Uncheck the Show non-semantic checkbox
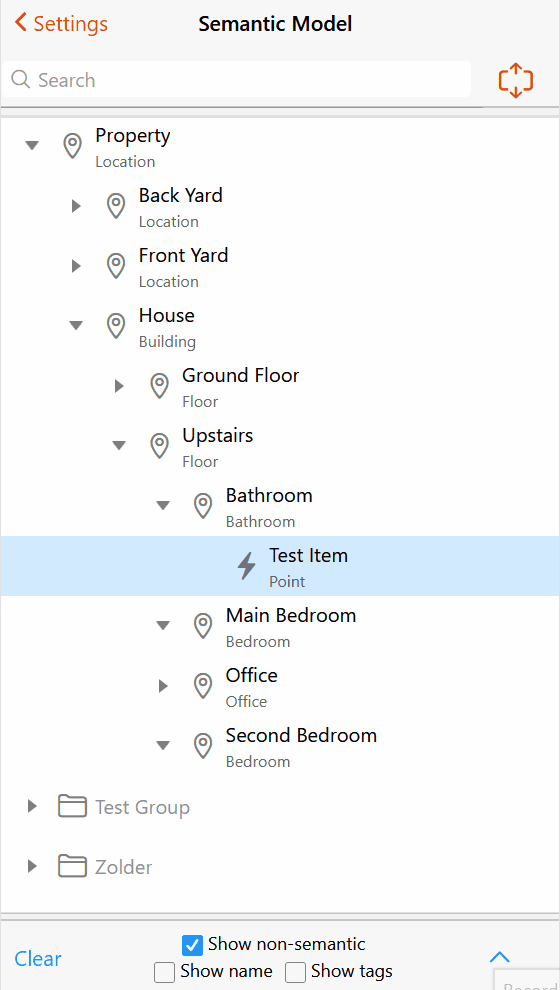Image resolution: width=560 pixels, height=990 pixels. 192,945
